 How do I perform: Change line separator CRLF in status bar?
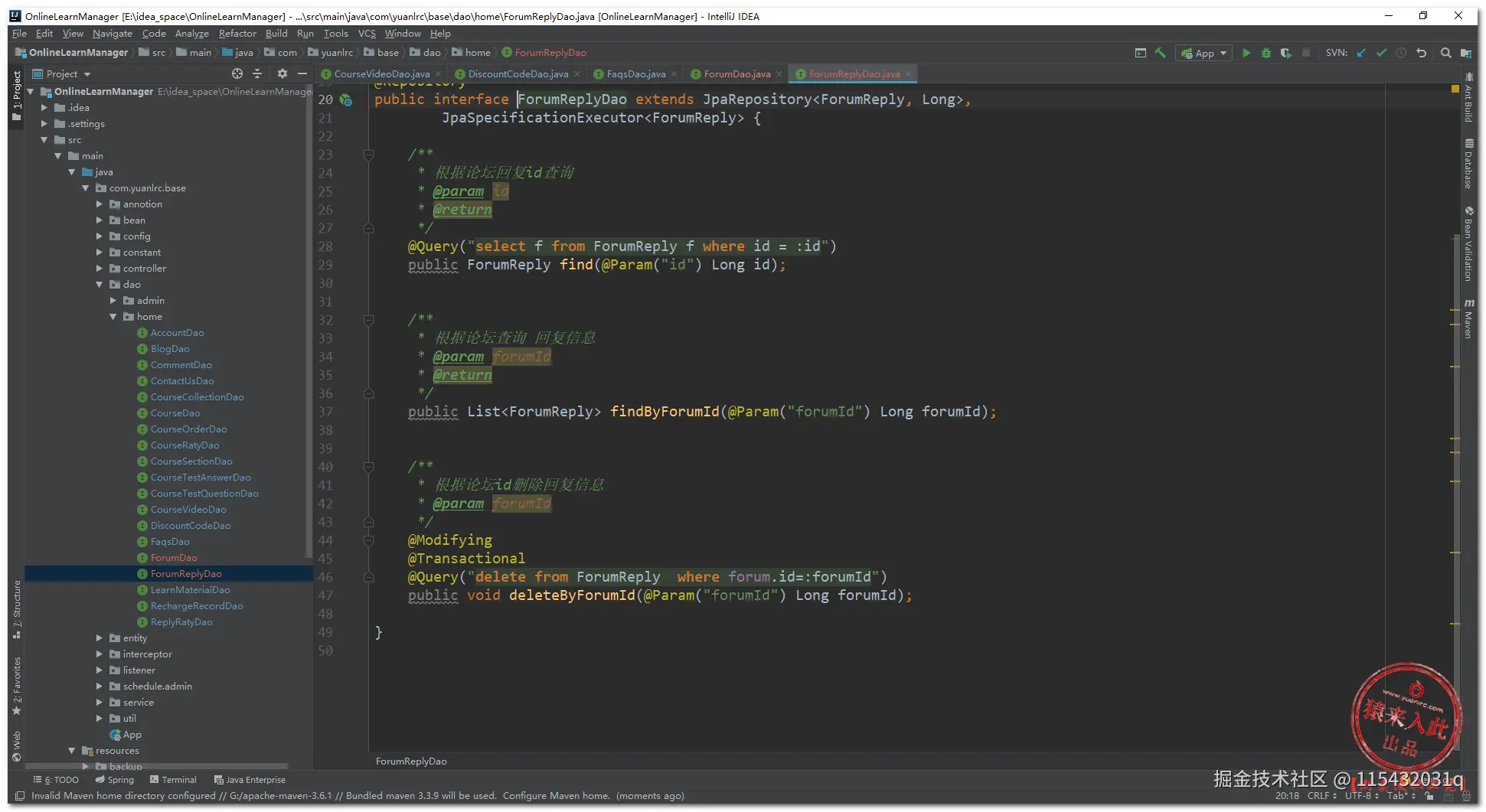pyautogui.click(x=1322, y=796)
